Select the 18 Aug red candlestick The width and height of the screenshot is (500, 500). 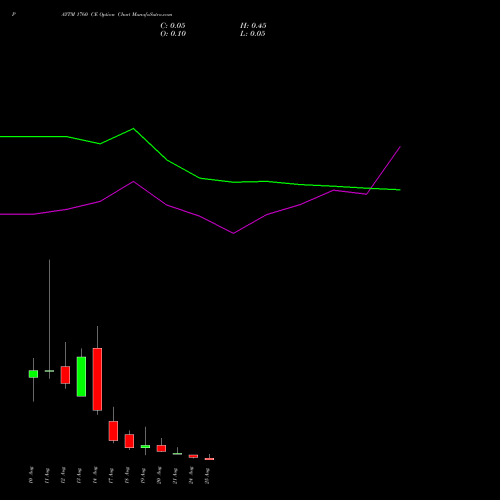coord(129,441)
